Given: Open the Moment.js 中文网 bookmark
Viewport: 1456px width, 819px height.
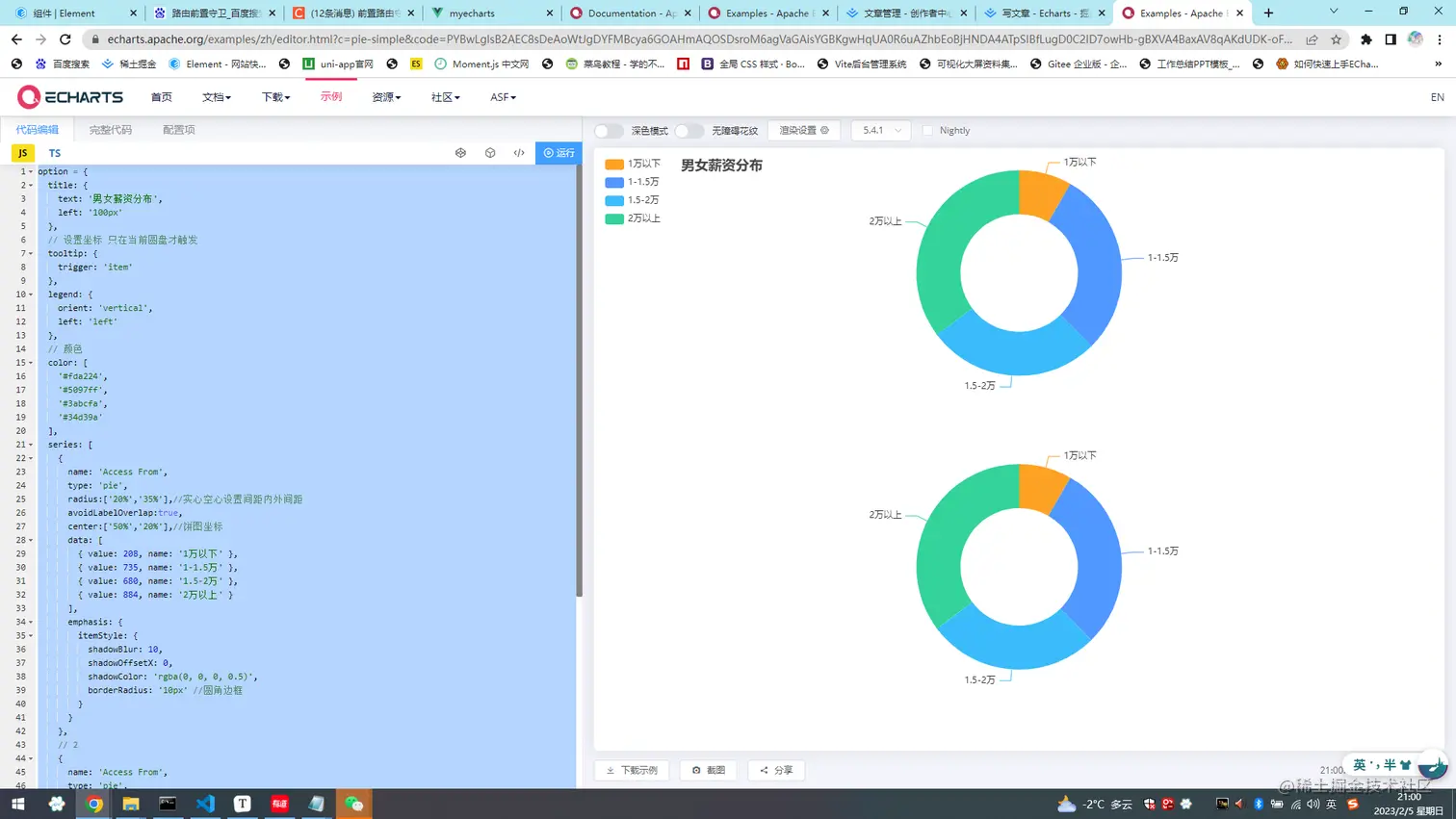Looking at the screenshot, I should click(481, 64).
